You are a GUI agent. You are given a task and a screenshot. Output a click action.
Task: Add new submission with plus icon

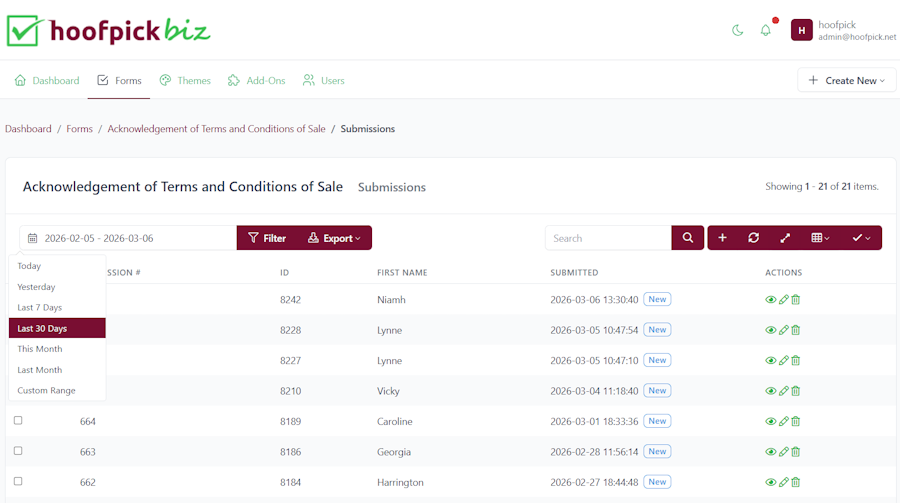coord(723,238)
